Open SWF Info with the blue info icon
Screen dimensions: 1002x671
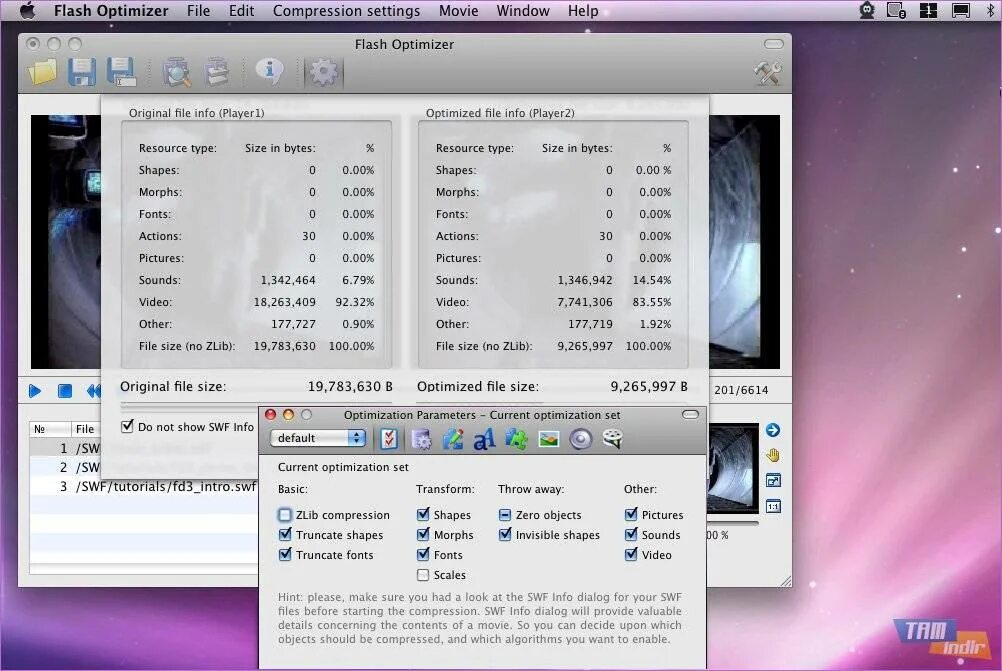(270, 70)
